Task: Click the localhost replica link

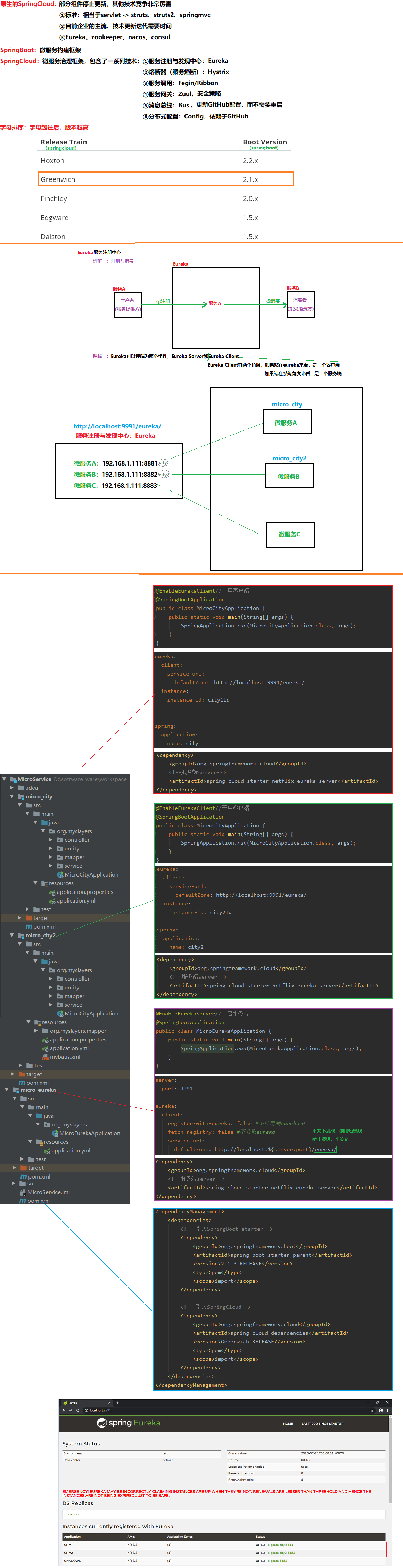Action: point(73,1514)
